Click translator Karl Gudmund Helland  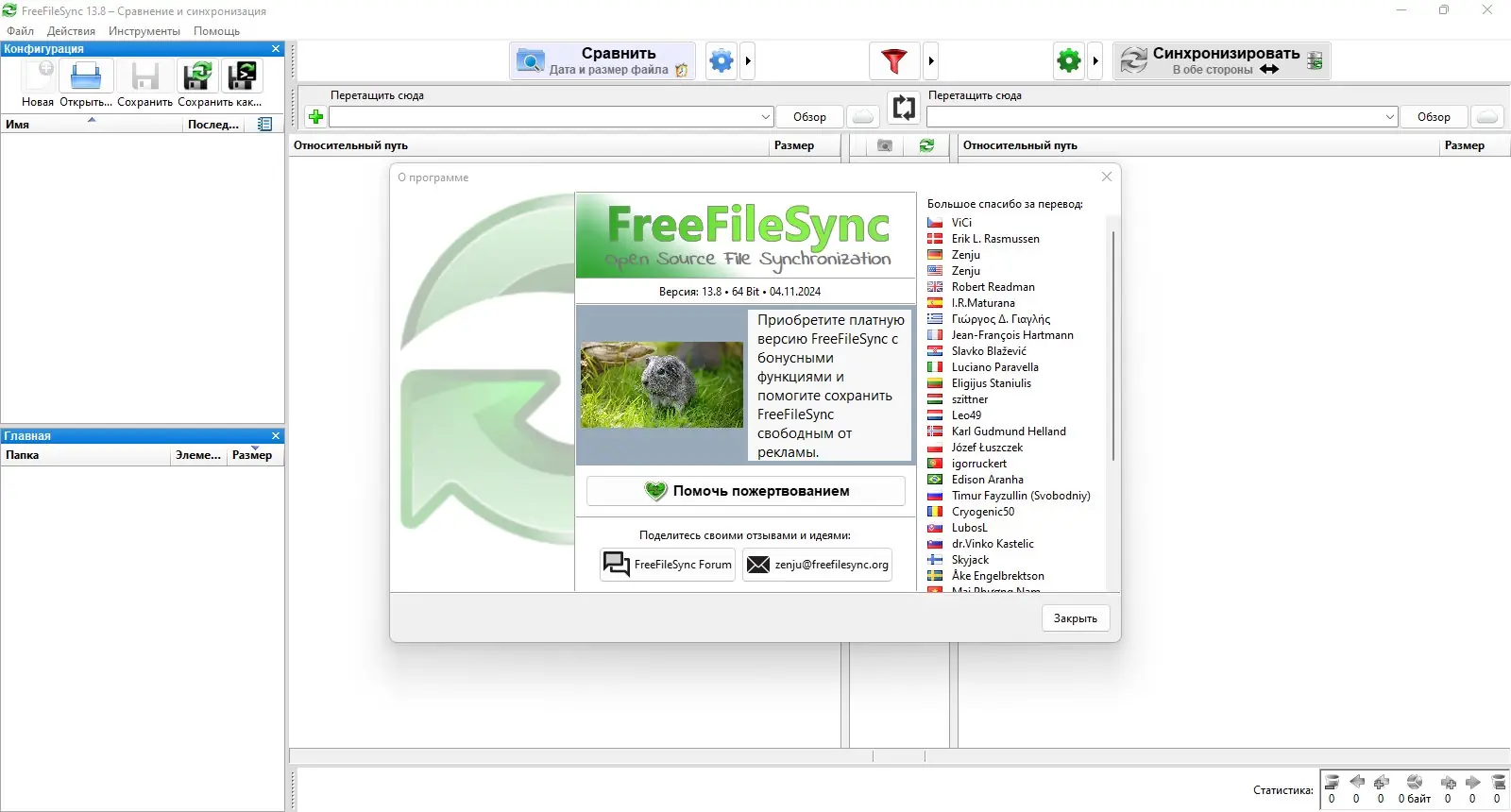(x=1009, y=431)
